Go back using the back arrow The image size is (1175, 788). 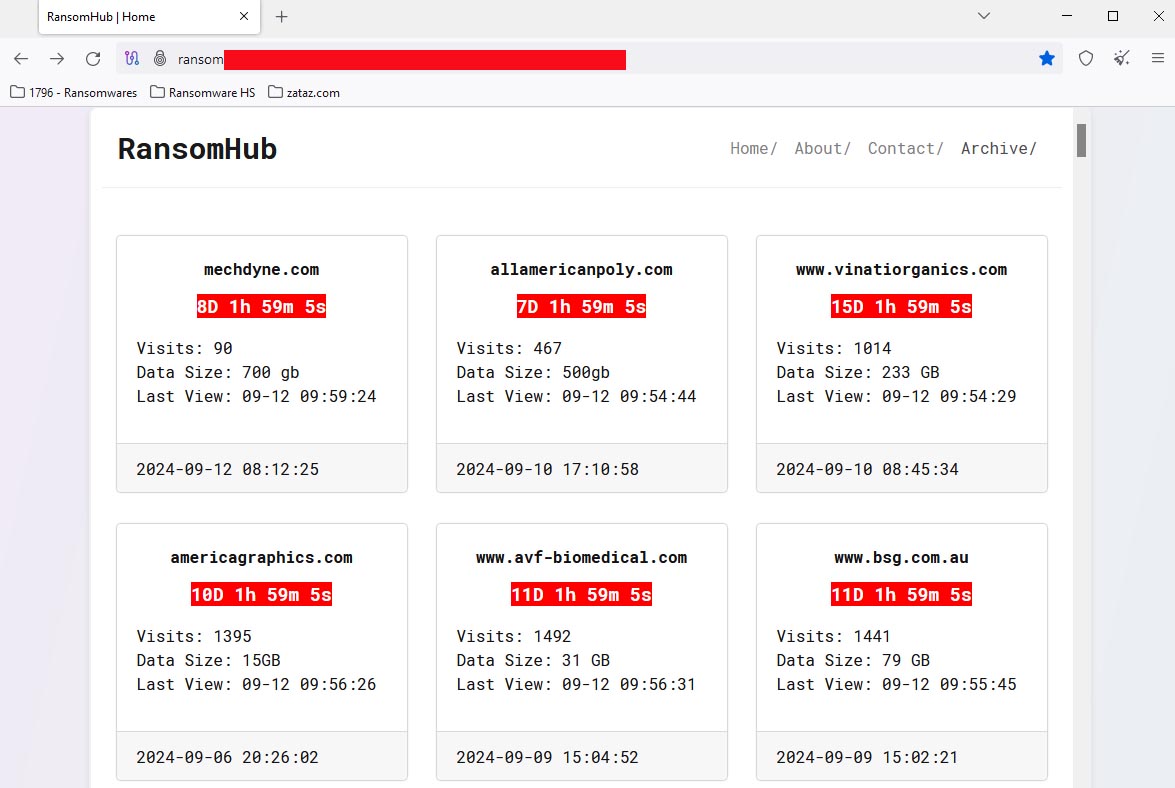pos(21,58)
